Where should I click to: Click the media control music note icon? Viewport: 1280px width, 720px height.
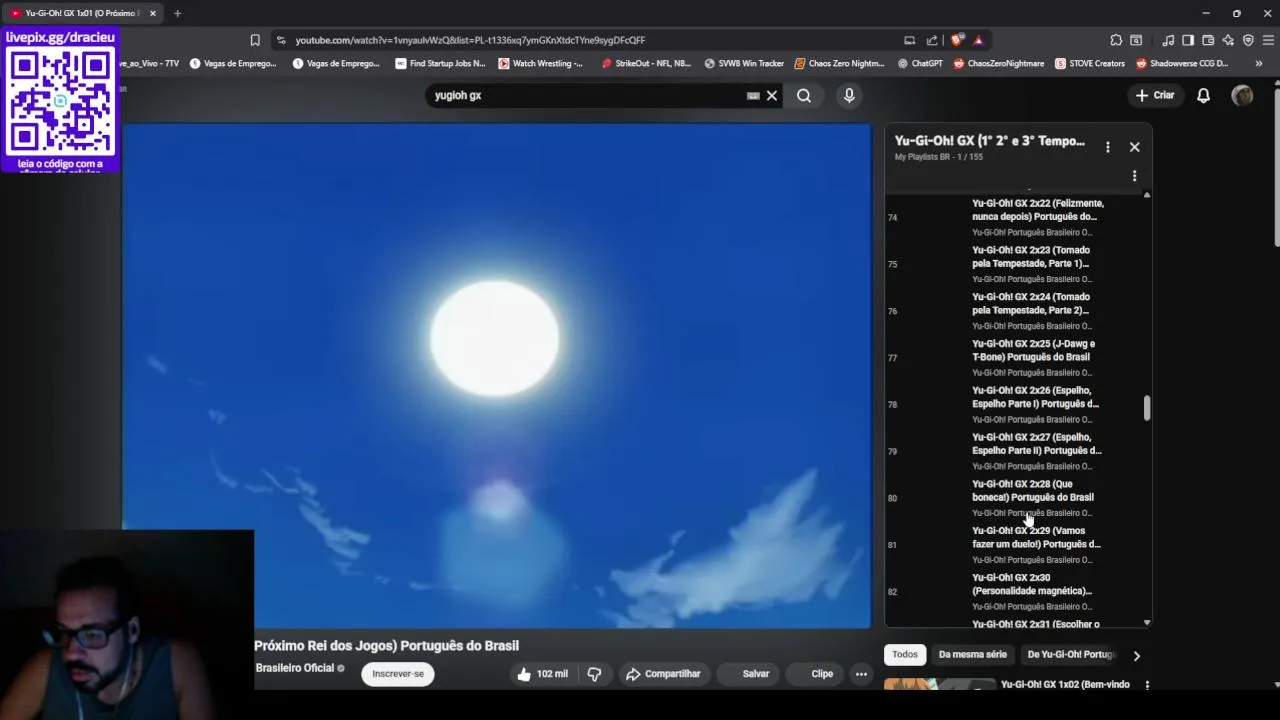(1168, 40)
